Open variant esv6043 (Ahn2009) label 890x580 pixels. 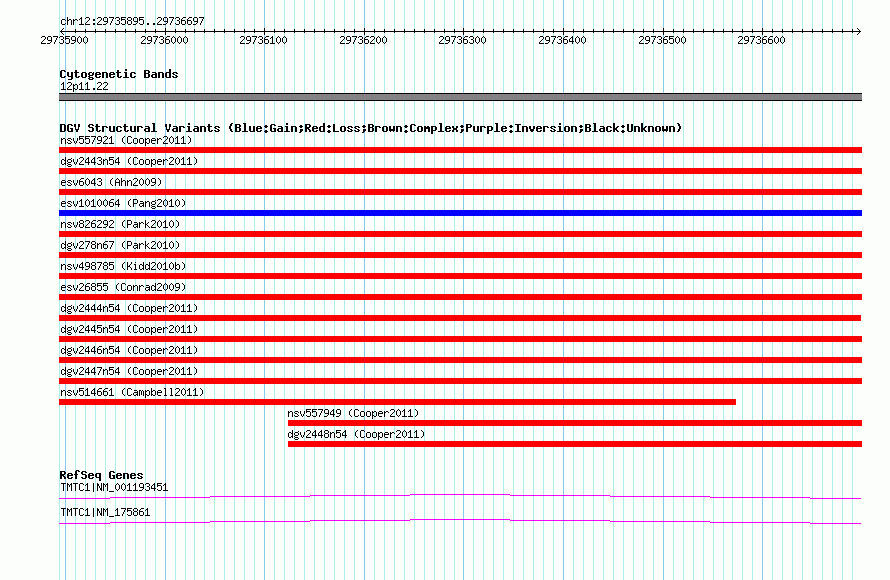[111, 182]
